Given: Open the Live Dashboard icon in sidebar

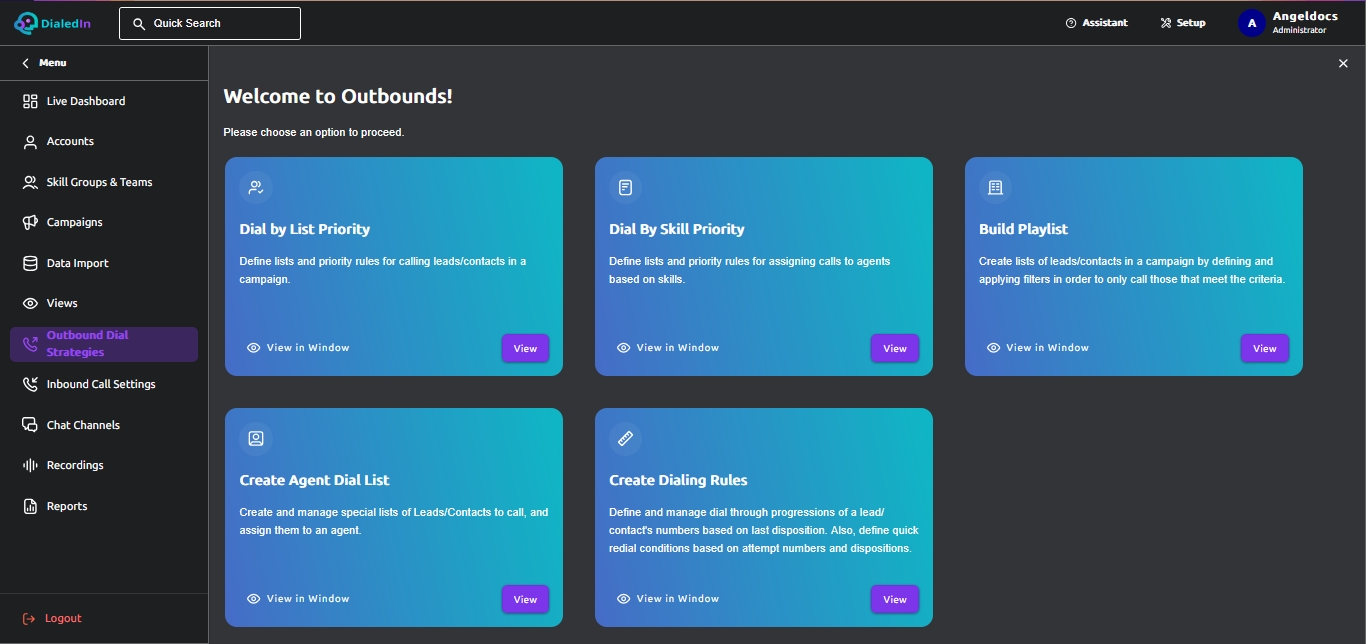Looking at the screenshot, I should (30, 101).
